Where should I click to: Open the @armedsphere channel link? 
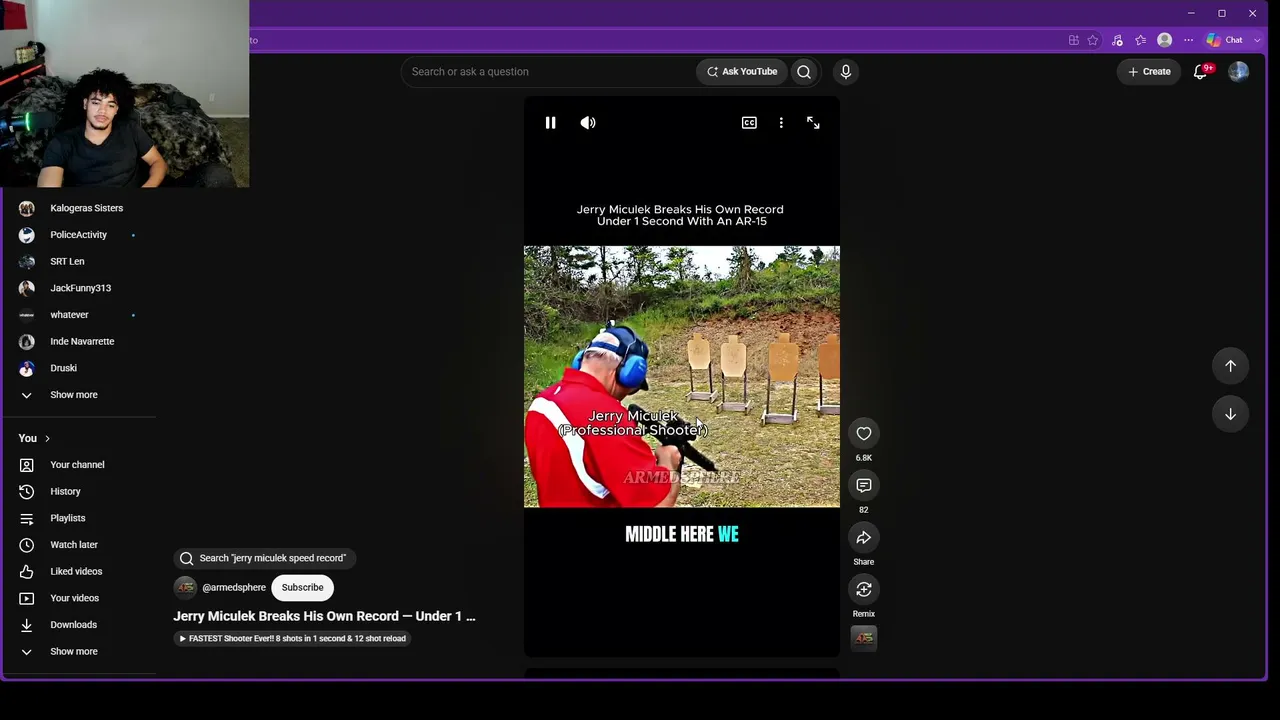click(x=234, y=588)
